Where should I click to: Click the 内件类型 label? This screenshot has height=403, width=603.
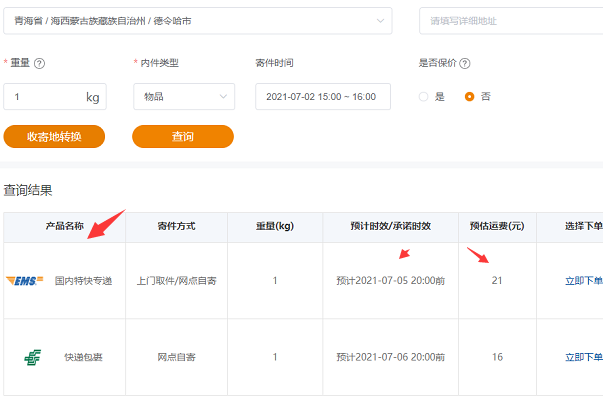[x=160, y=63]
